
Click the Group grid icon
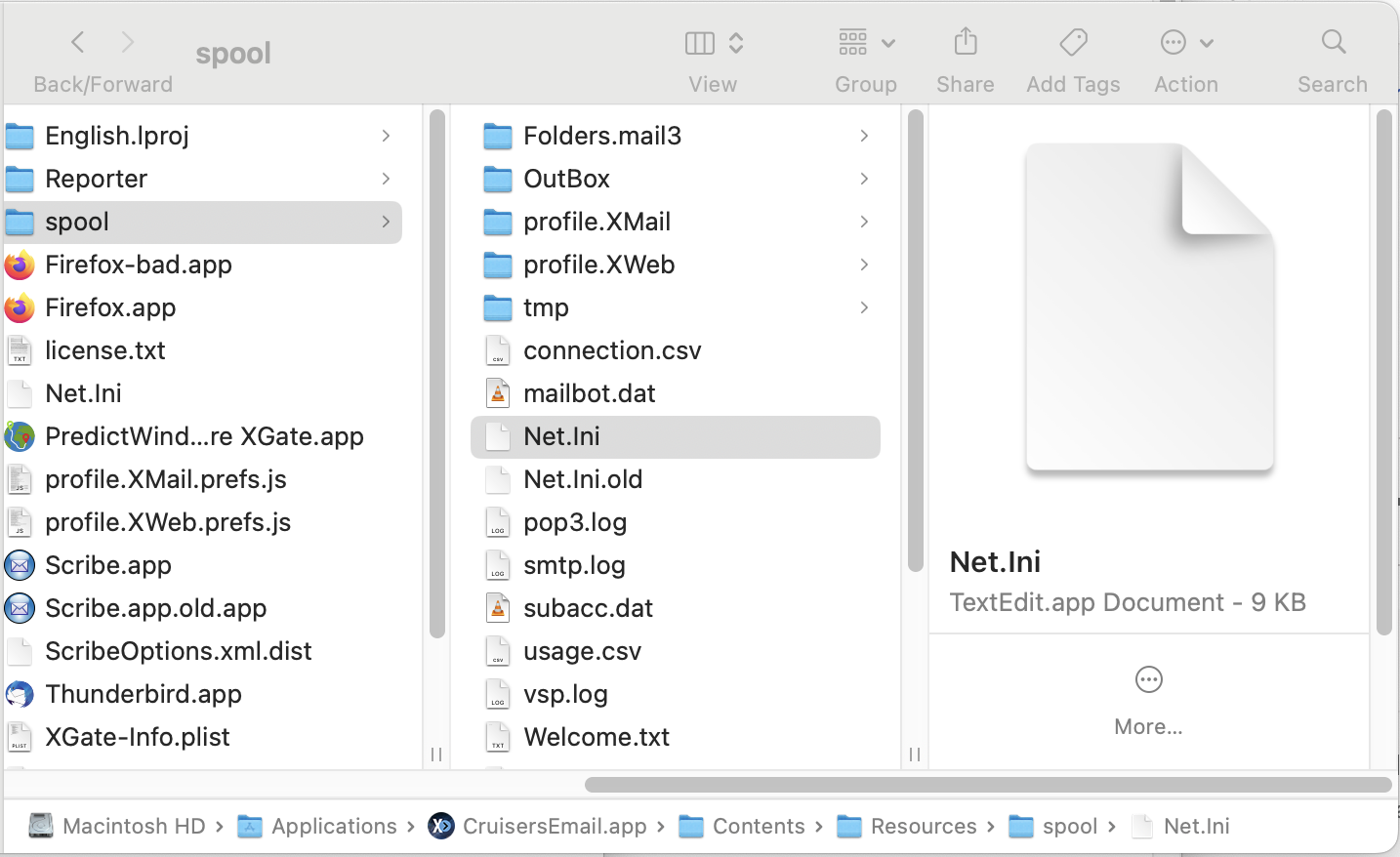[x=852, y=42]
